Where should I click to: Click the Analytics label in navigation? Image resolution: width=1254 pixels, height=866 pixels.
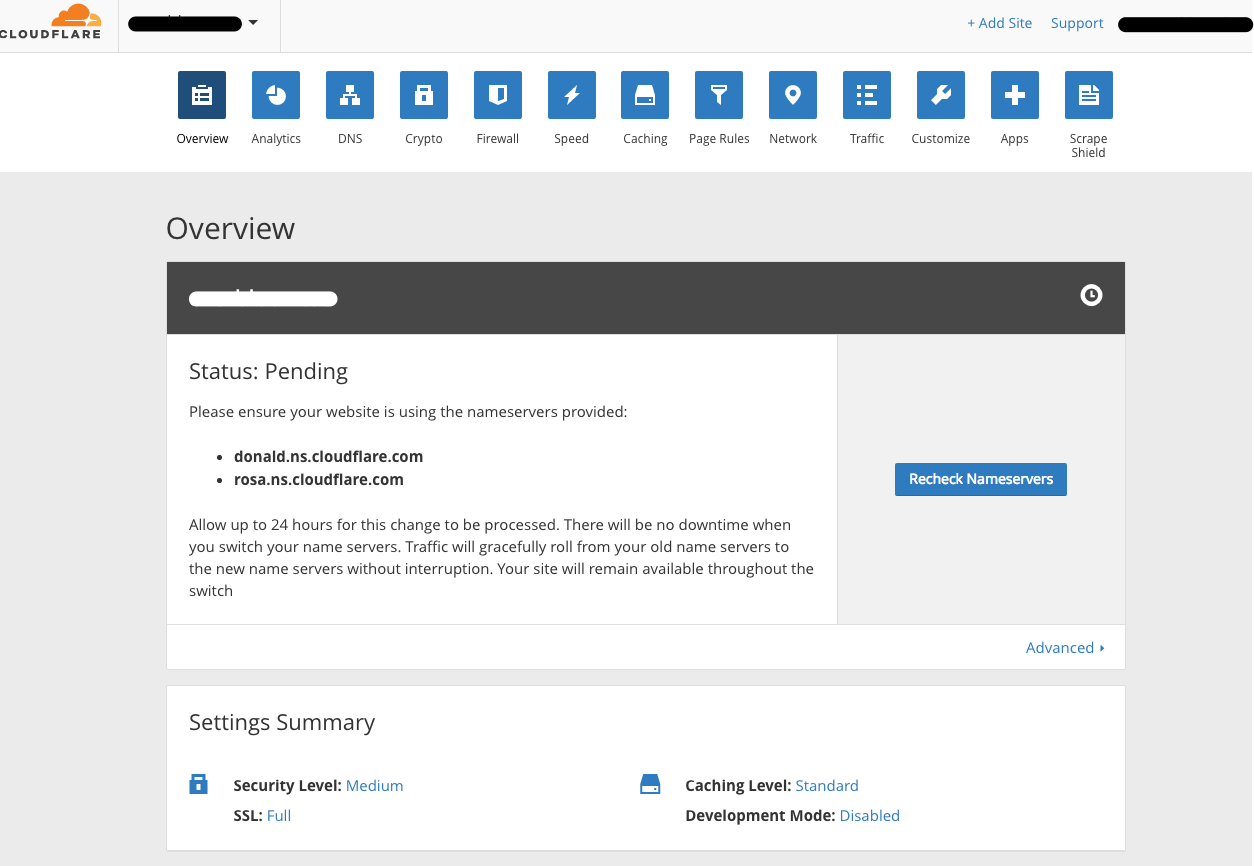coord(276,139)
